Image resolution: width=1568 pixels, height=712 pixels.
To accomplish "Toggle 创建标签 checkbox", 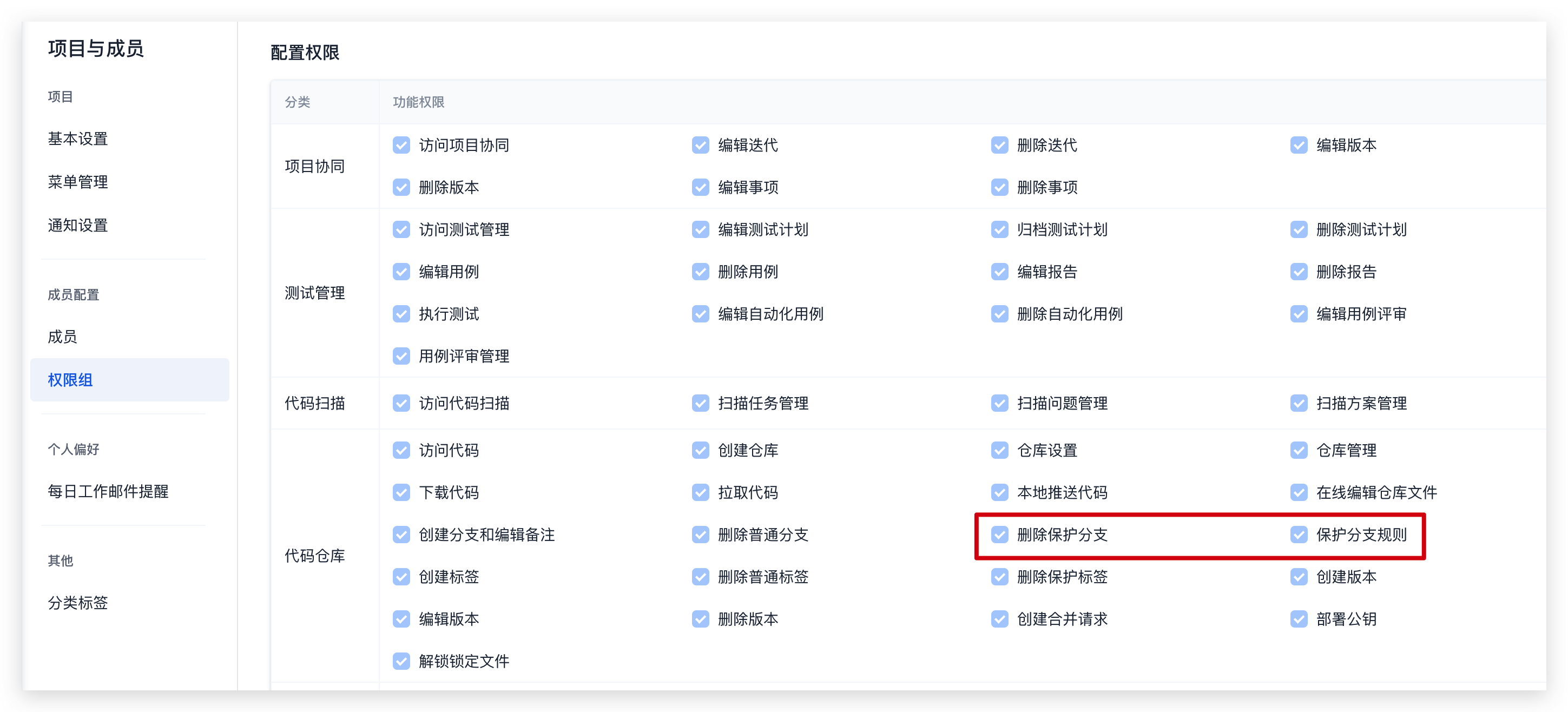I will [x=401, y=577].
